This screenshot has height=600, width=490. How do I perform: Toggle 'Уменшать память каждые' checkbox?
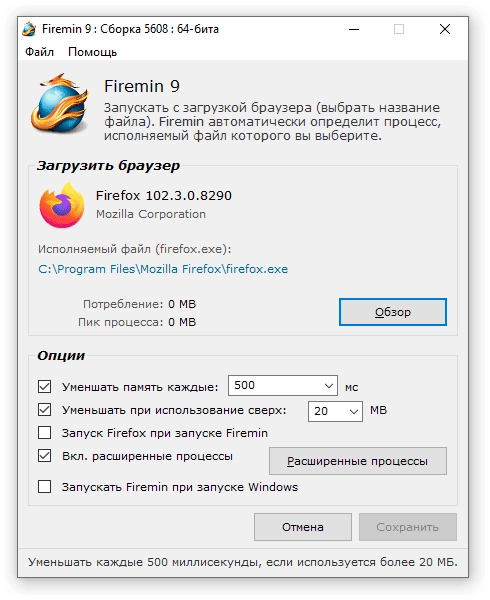[x=44, y=386]
